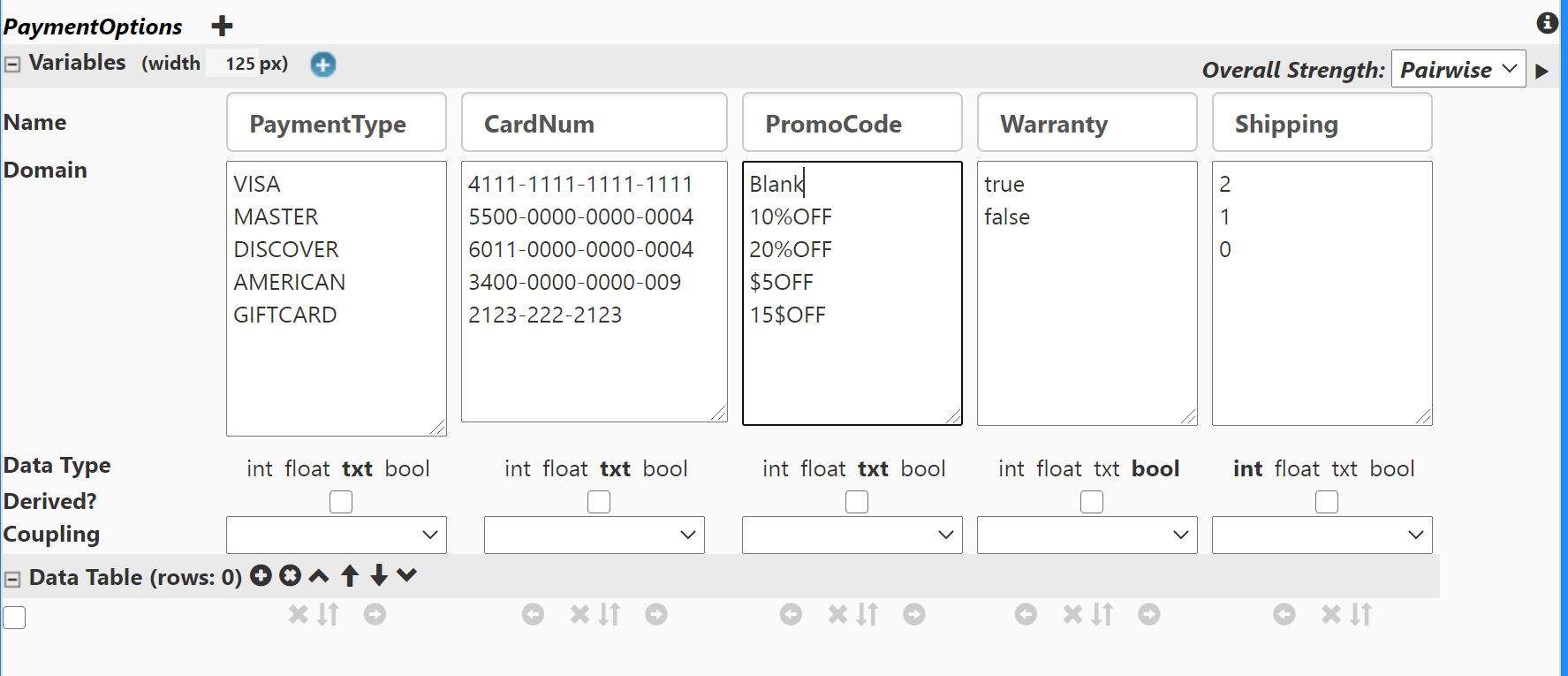
Task: Set PromoCode data type to int
Action: (x=775, y=468)
